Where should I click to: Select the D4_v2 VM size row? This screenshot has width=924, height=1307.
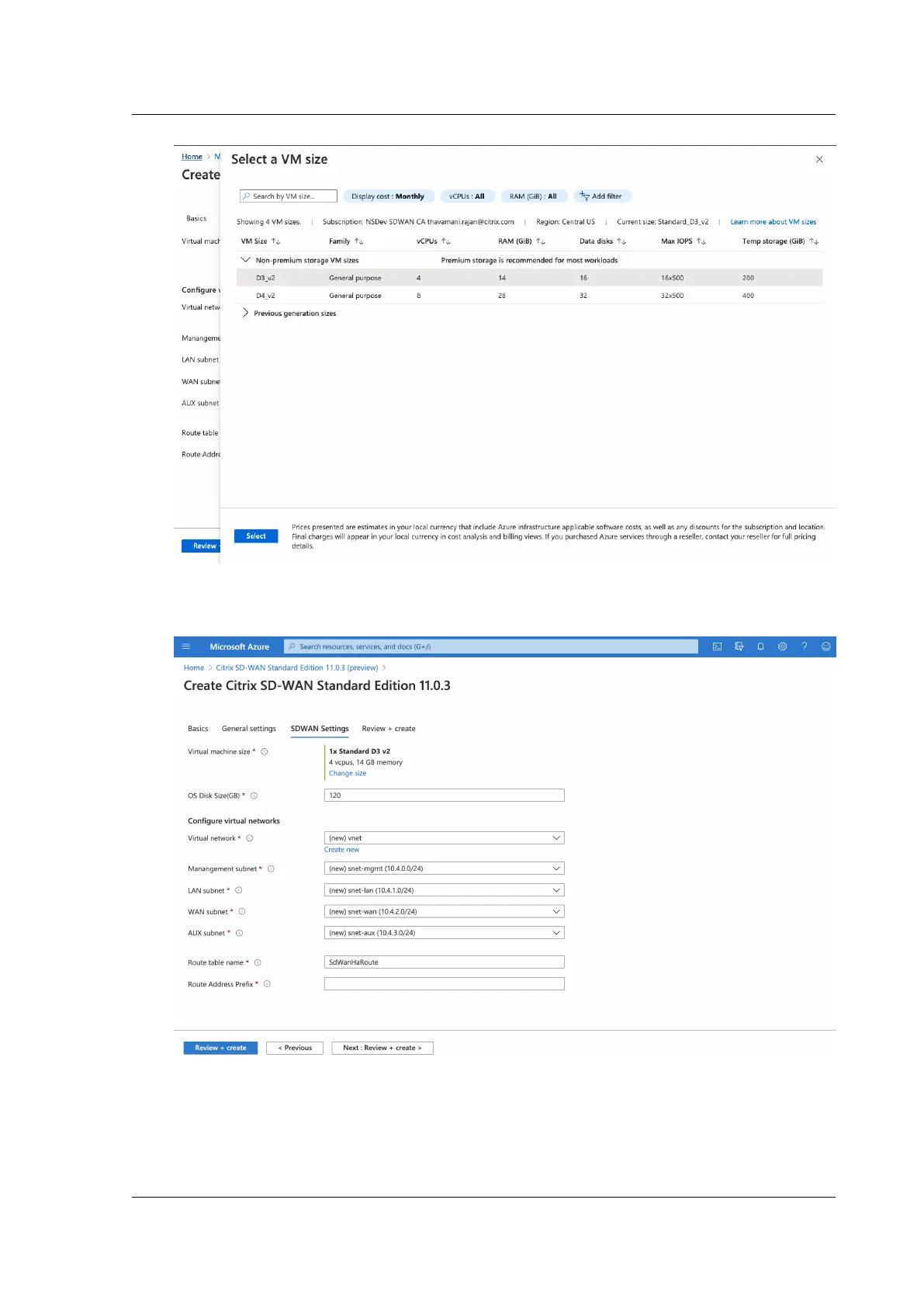coord(530,296)
